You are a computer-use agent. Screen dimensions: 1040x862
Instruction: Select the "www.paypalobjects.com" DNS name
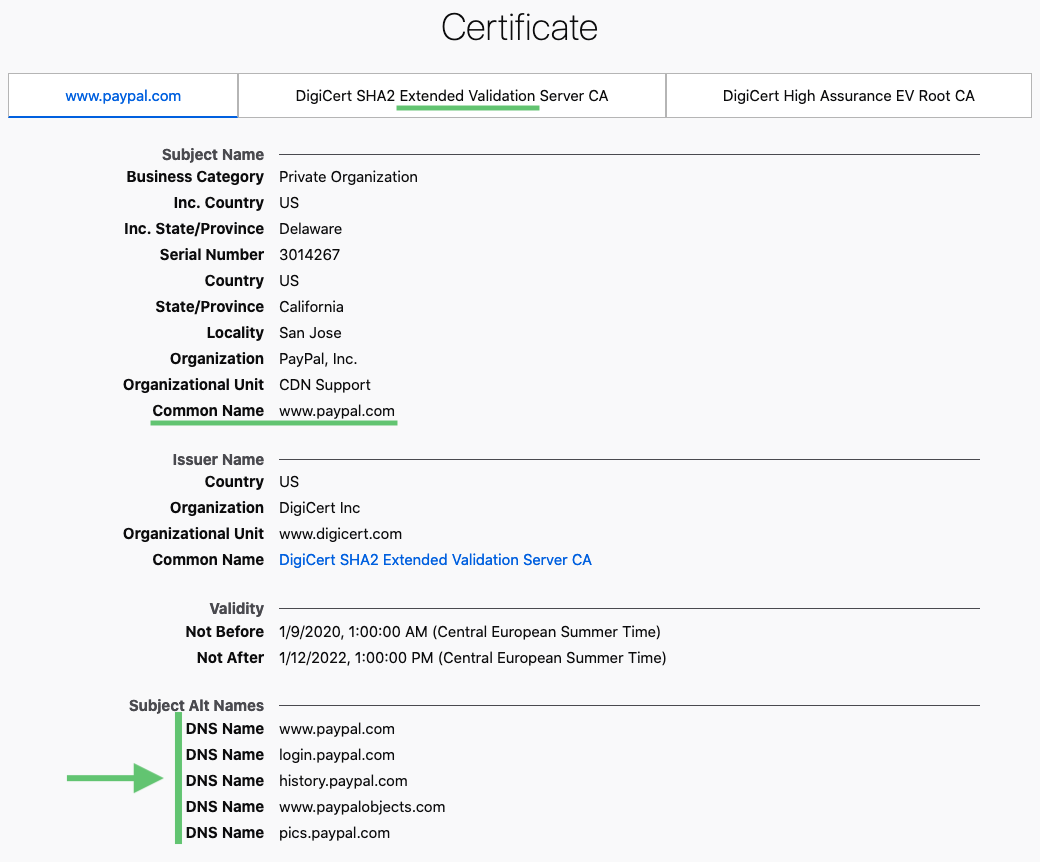[x=362, y=807]
